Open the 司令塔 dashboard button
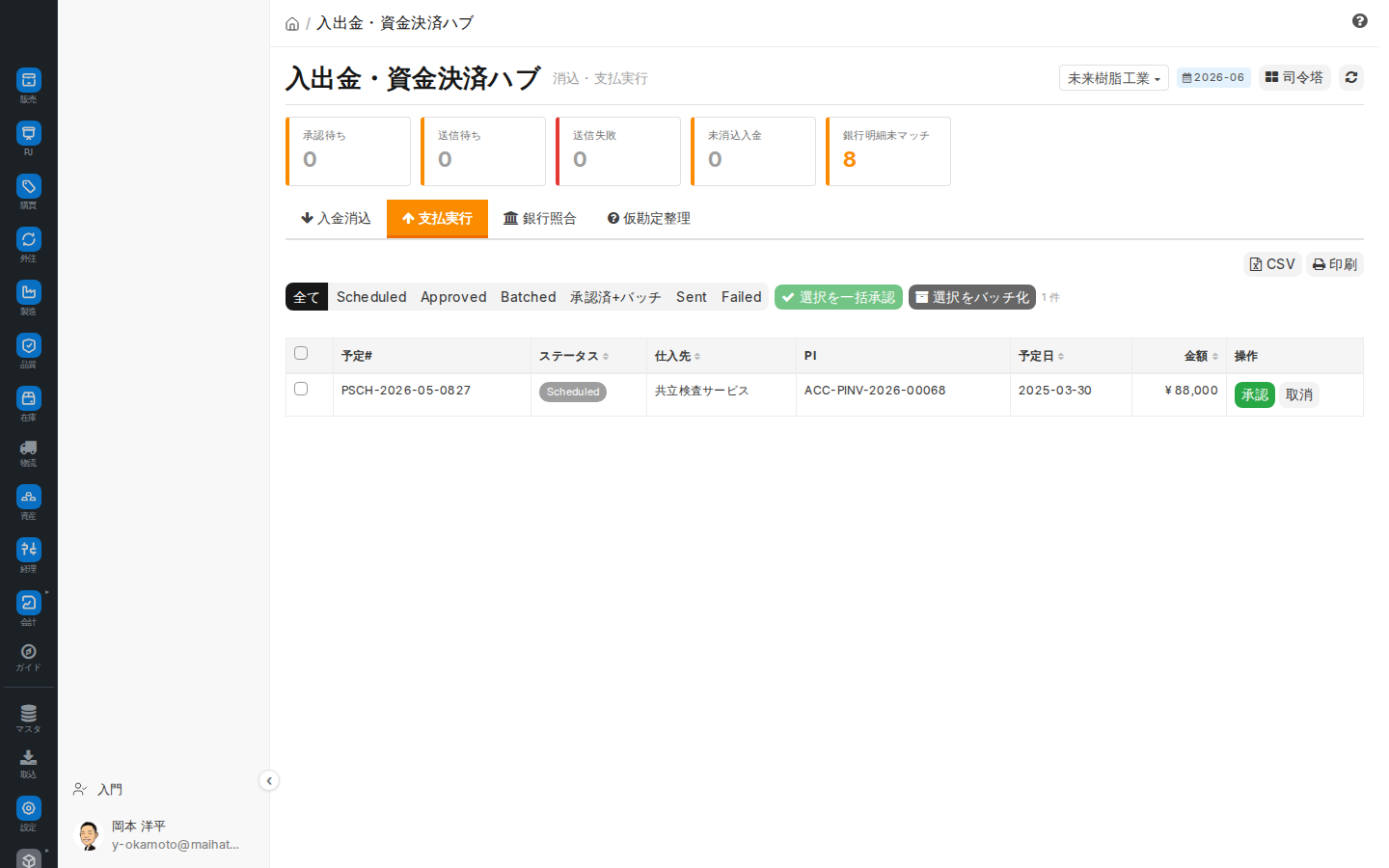1389x868 pixels. (1294, 77)
